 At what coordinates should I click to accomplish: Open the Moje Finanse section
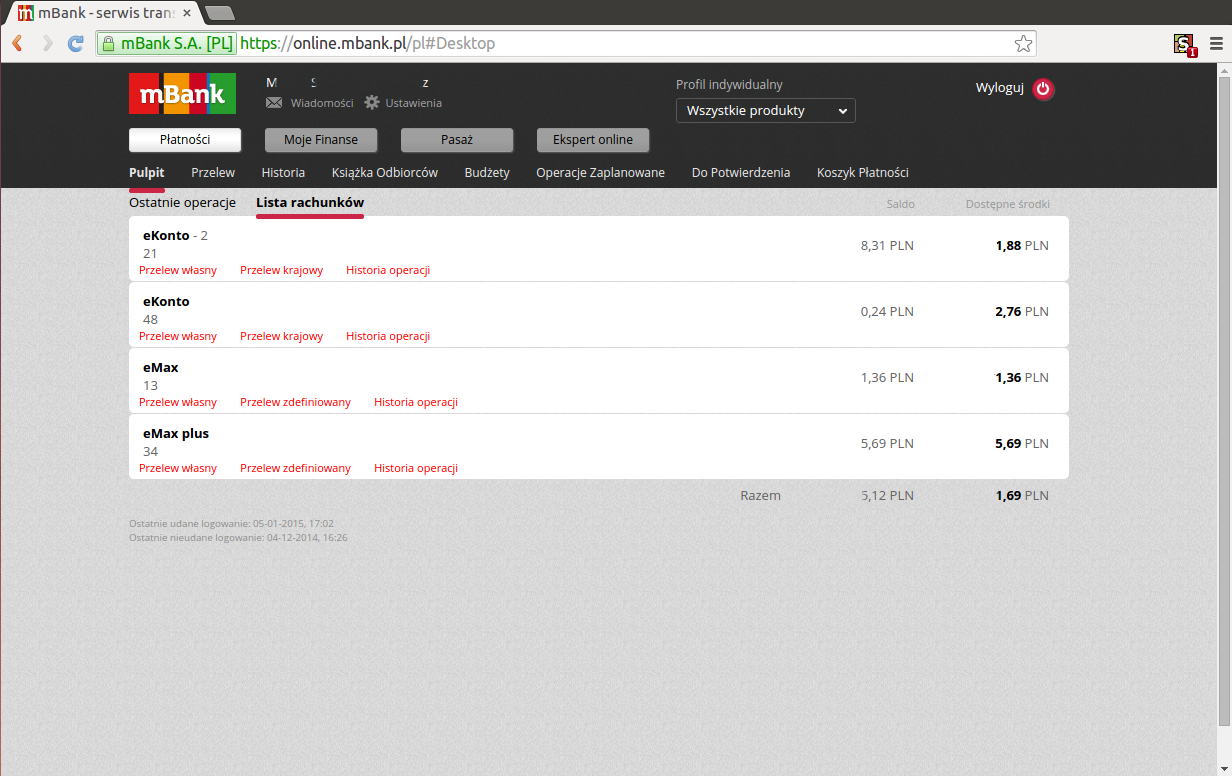click(x=320, y=140)
